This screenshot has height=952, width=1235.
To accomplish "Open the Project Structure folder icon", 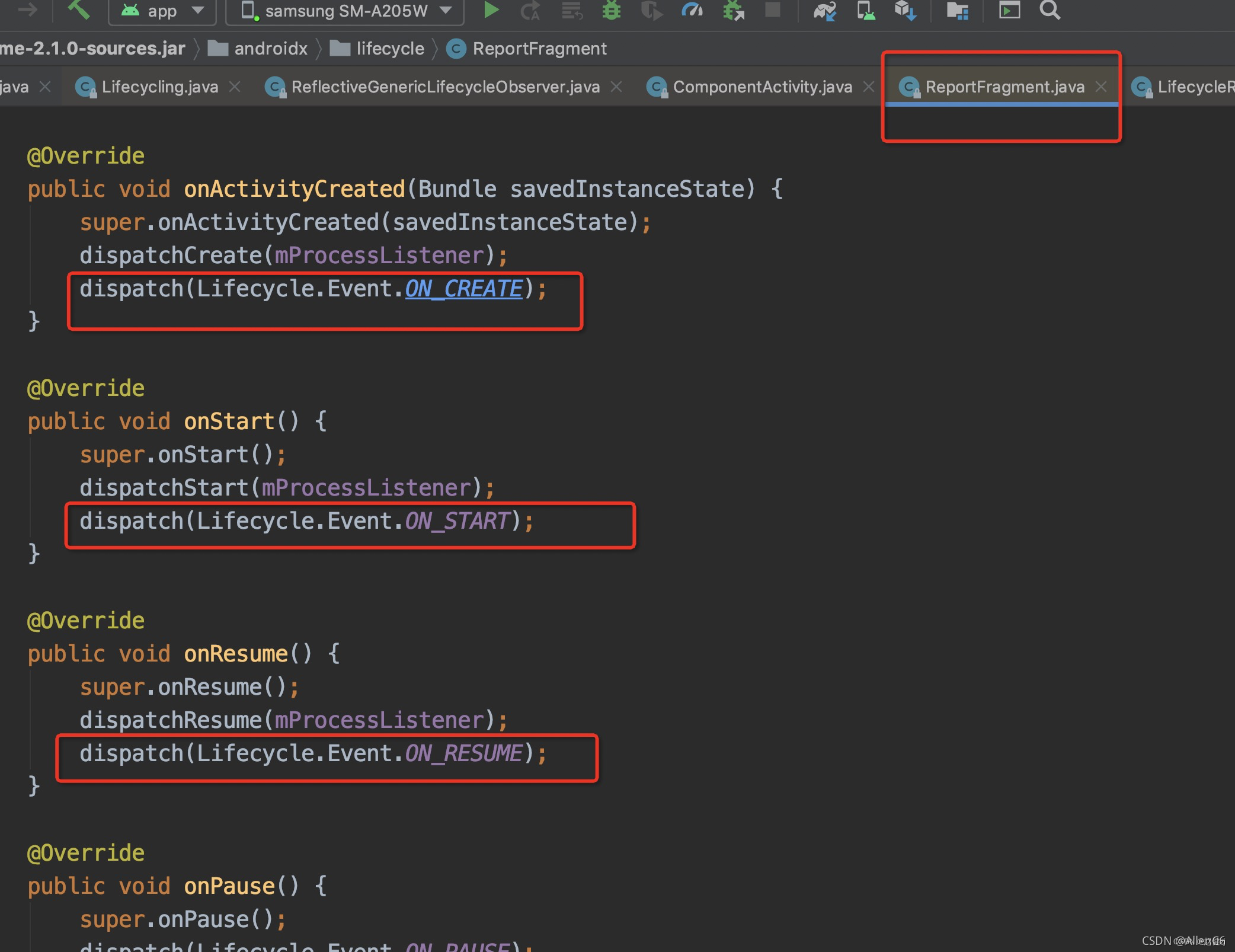I will click(x=957, y=10).
